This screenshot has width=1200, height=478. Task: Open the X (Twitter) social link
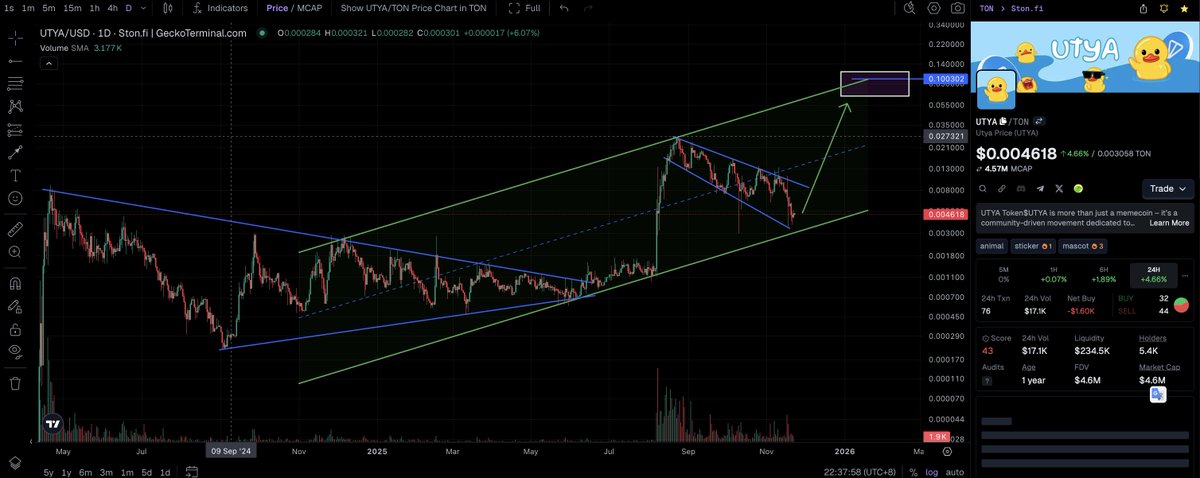tap(1059, 188)
